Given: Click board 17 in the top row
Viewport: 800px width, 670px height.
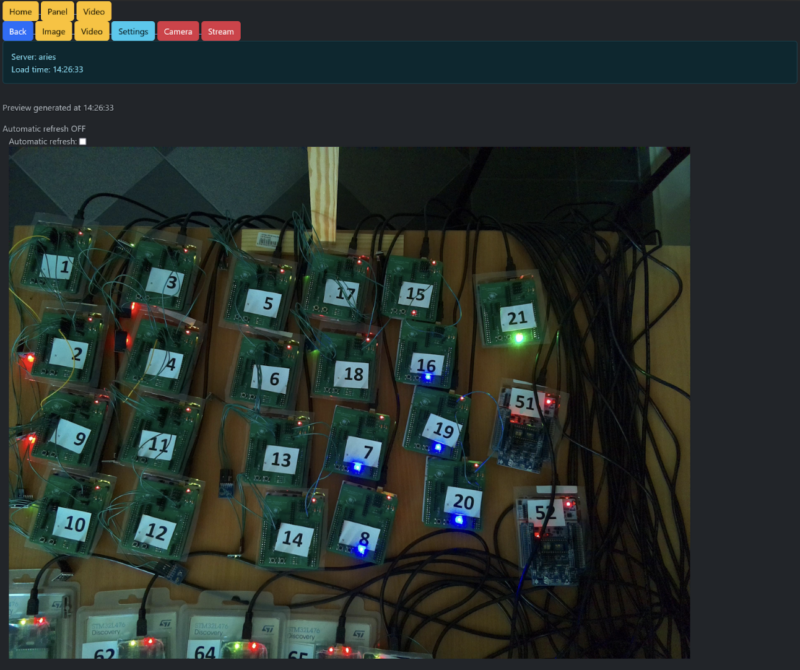Looking at the screenshot, I should [344, 290].
